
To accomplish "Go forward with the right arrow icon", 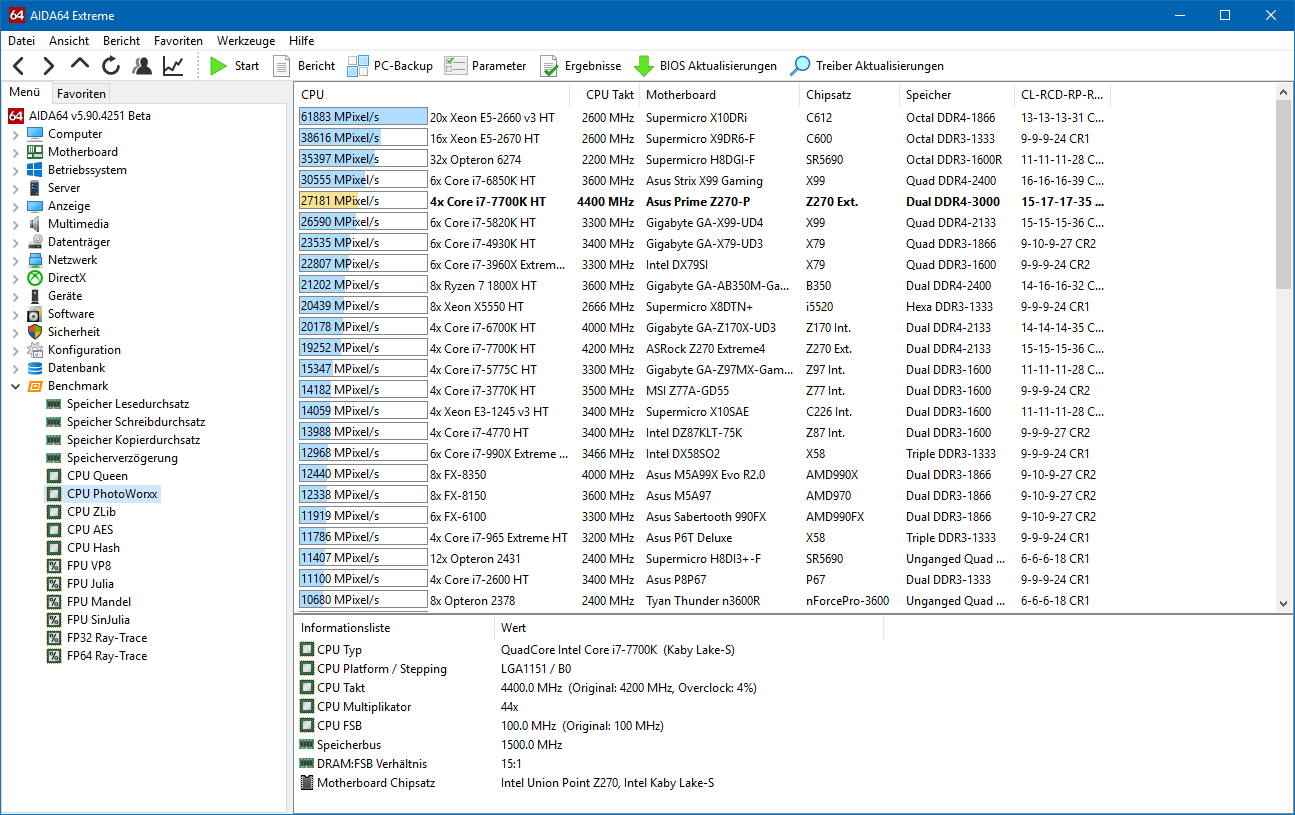I will coord(48,66).
